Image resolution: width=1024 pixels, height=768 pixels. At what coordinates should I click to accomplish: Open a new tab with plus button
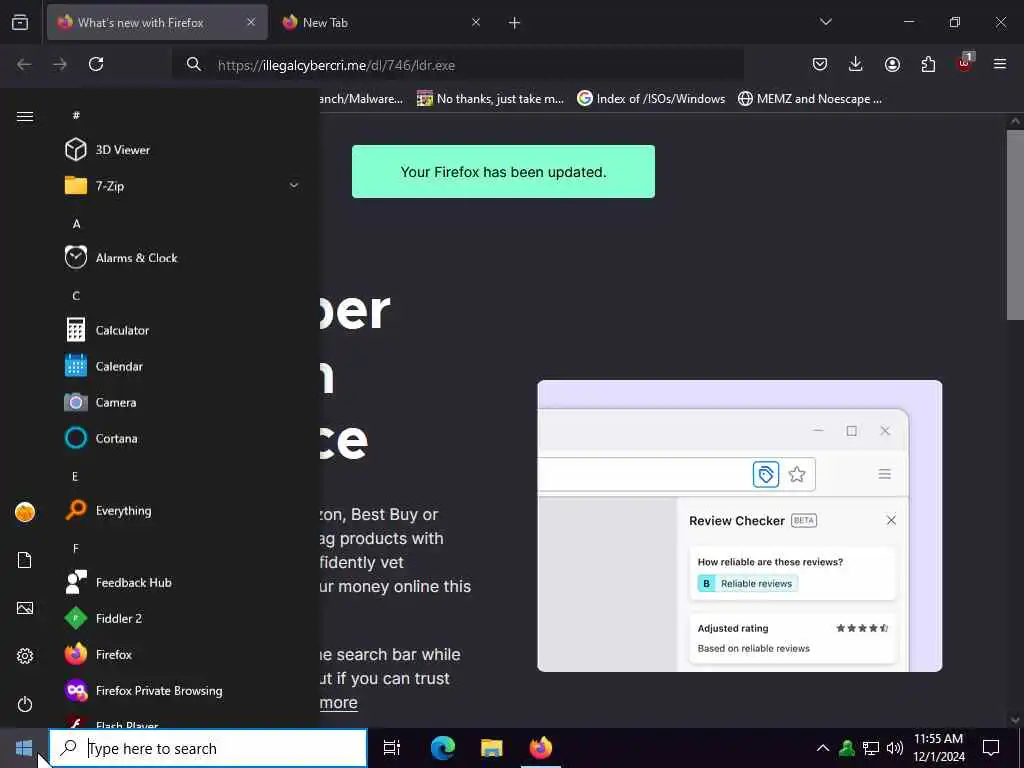click(514, 23)
